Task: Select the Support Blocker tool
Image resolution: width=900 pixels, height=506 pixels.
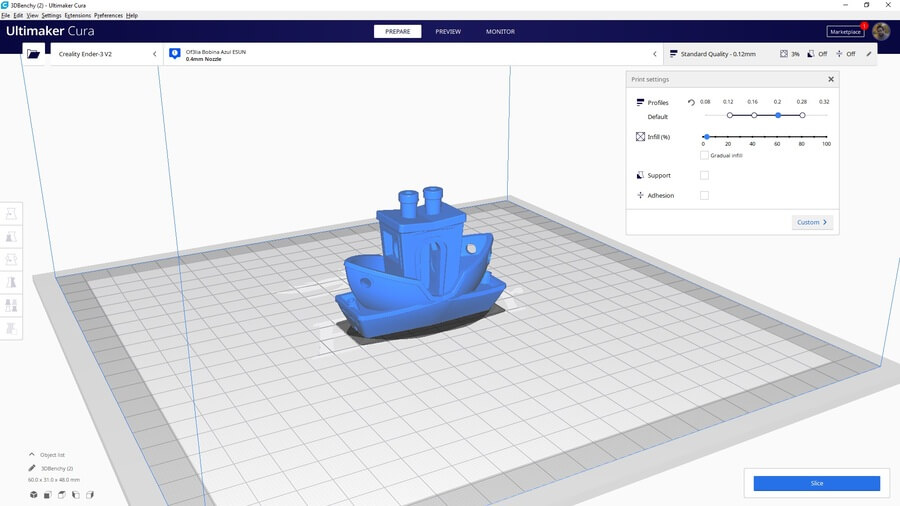Action: (x=11, y=328)
